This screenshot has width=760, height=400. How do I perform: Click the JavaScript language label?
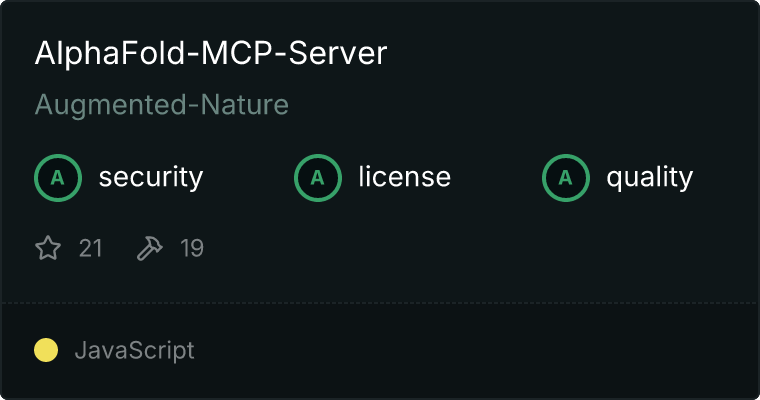click(x=135, y=351)
